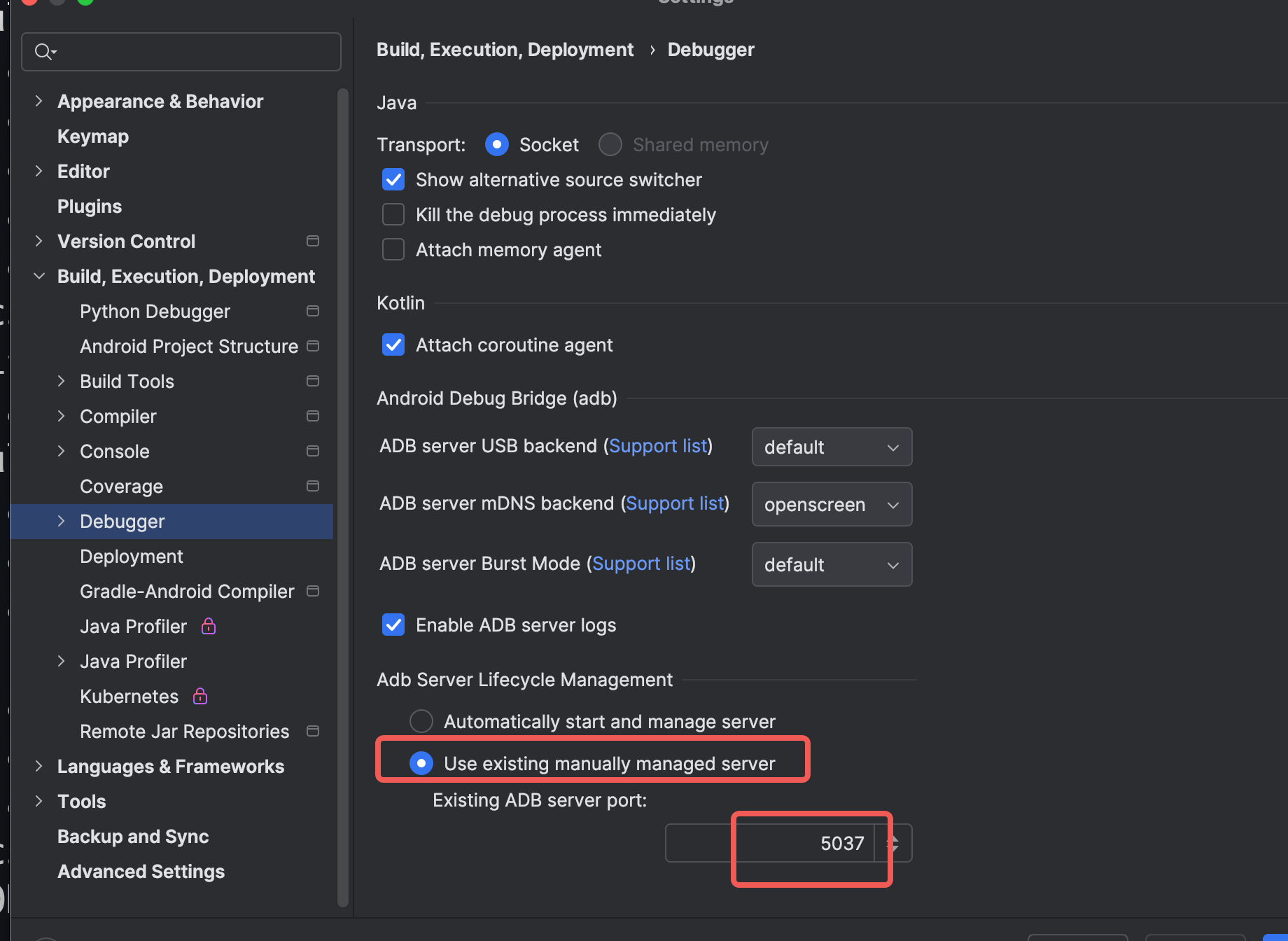This screenshot has height=941, width=1288.
Task: Open Support list link for USB backend
Action: (x=658, y=446)
